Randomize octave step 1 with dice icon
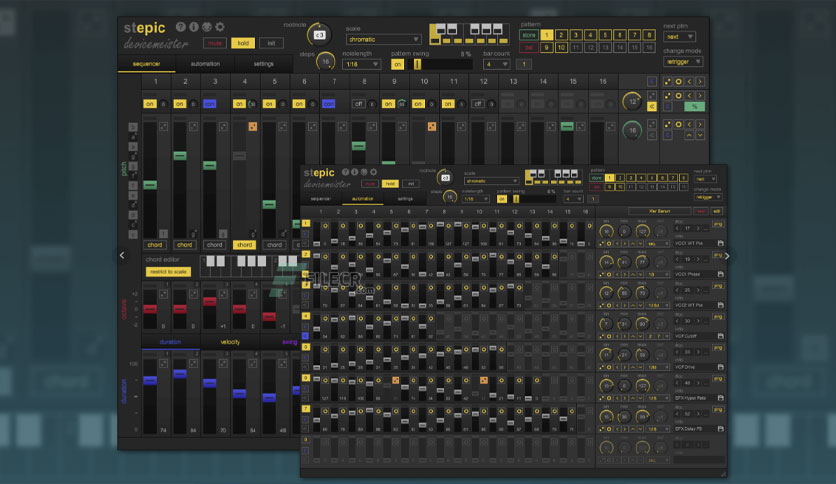 [x=163, y=294]
